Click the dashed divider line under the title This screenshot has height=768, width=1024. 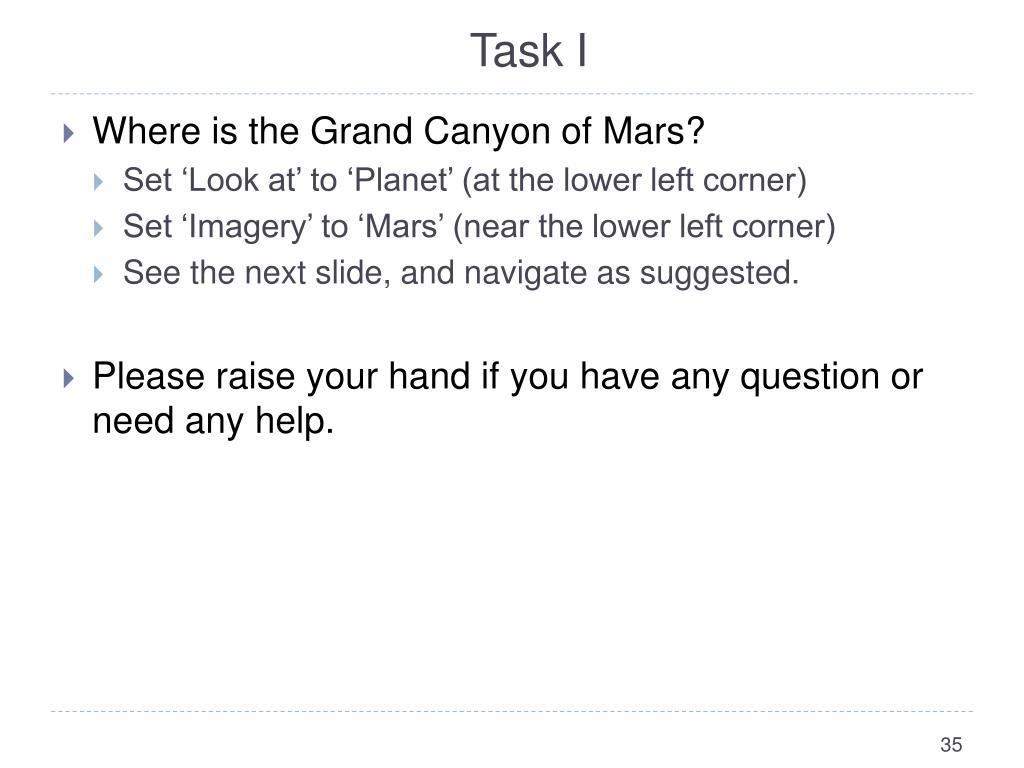[511, 93]
